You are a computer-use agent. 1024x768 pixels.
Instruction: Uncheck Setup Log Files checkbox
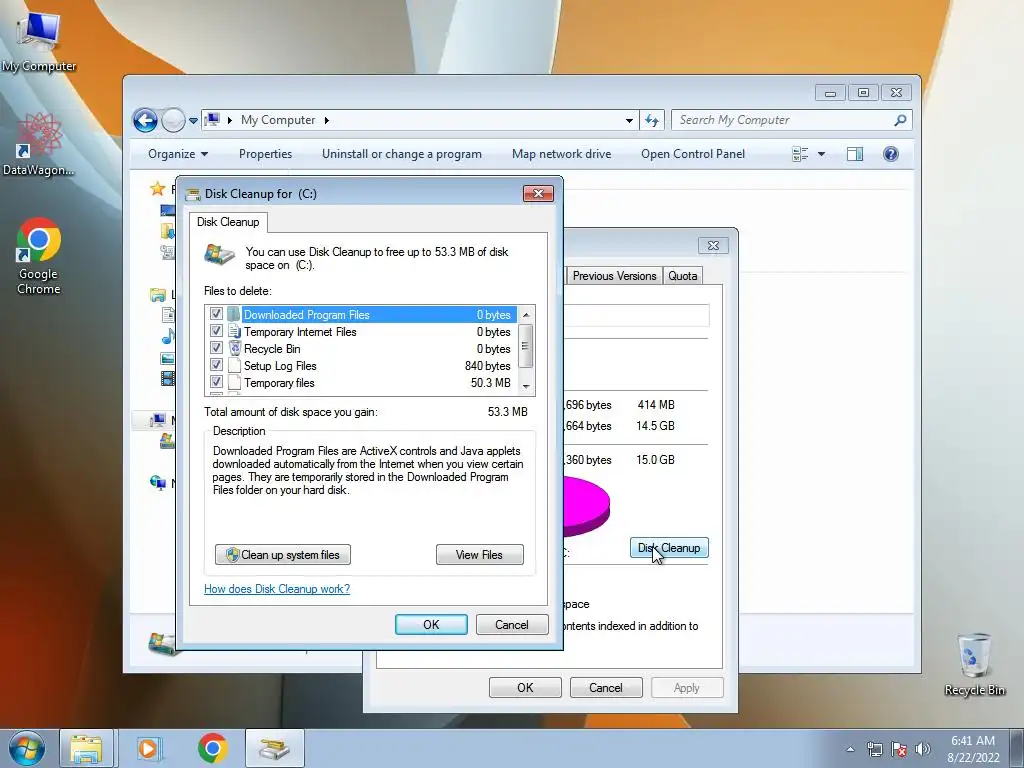216,365
